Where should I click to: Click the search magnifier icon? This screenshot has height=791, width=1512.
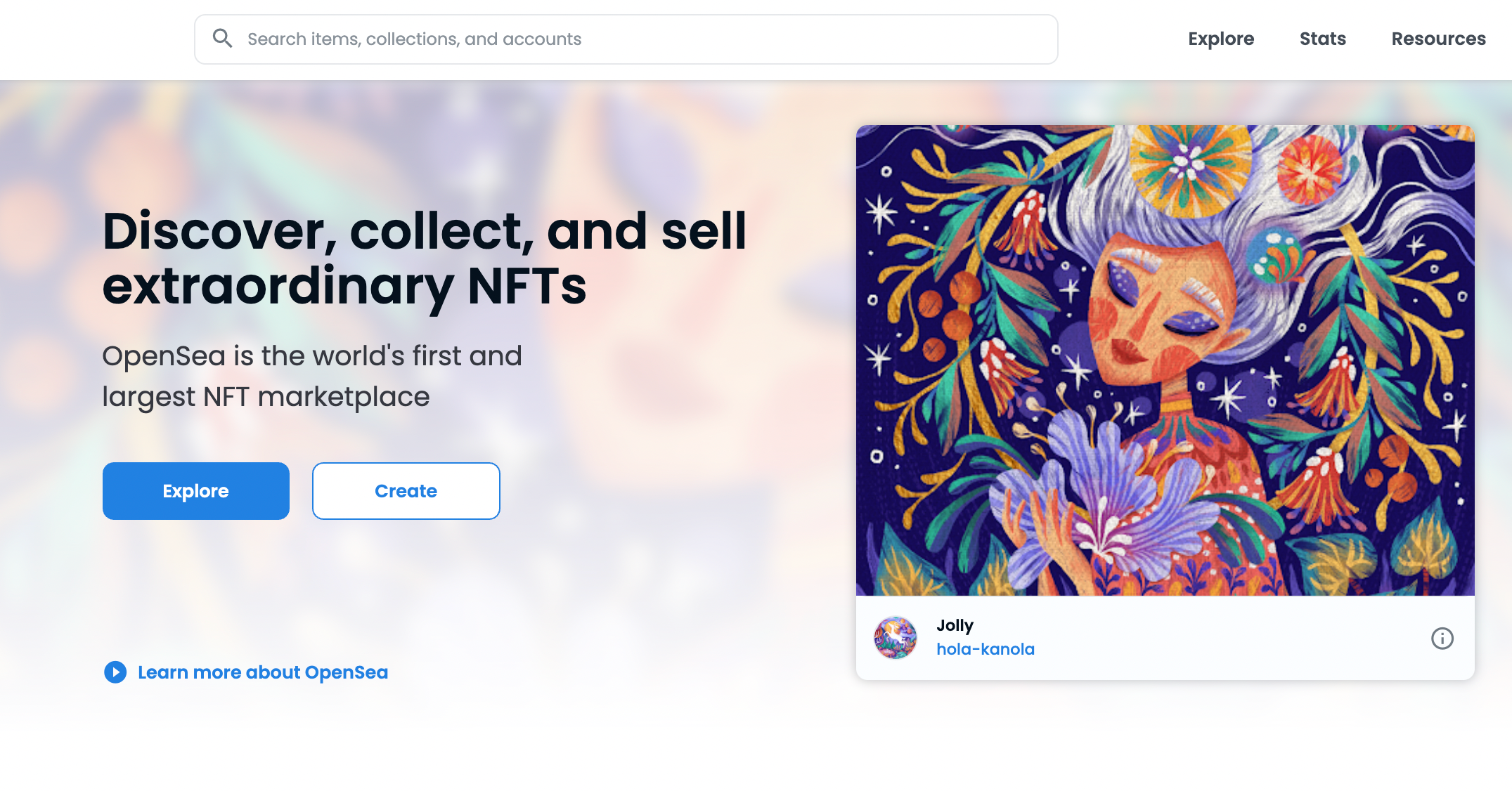[222, 39]
